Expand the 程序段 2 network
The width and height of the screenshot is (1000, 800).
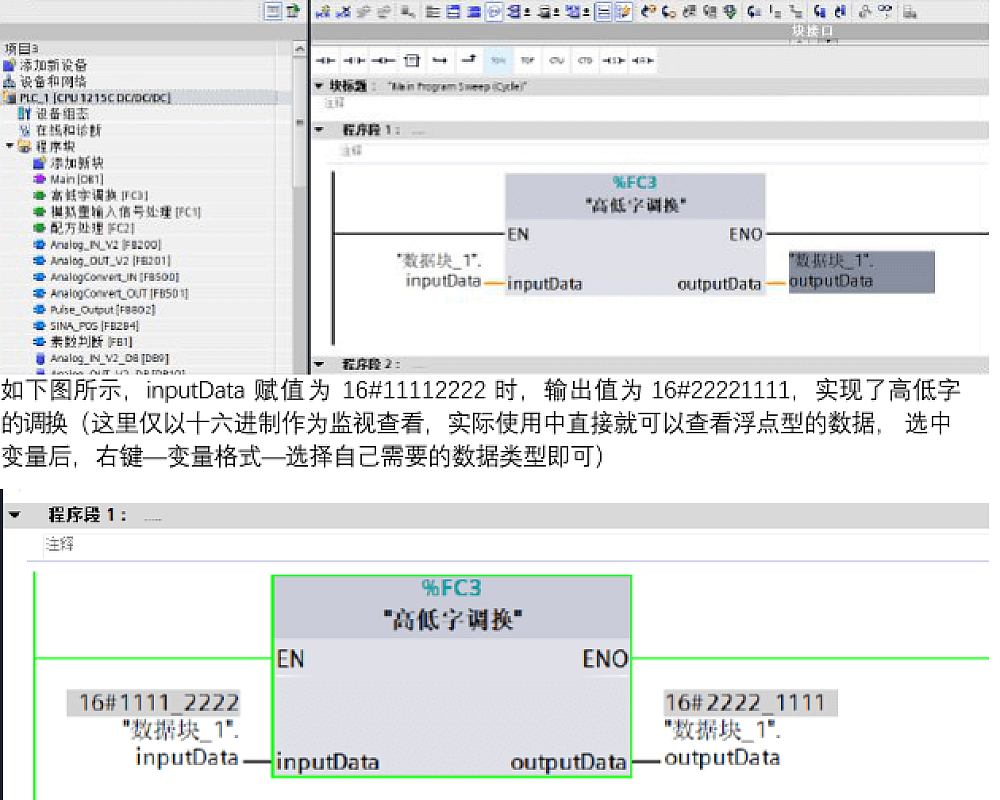[320, 365]
